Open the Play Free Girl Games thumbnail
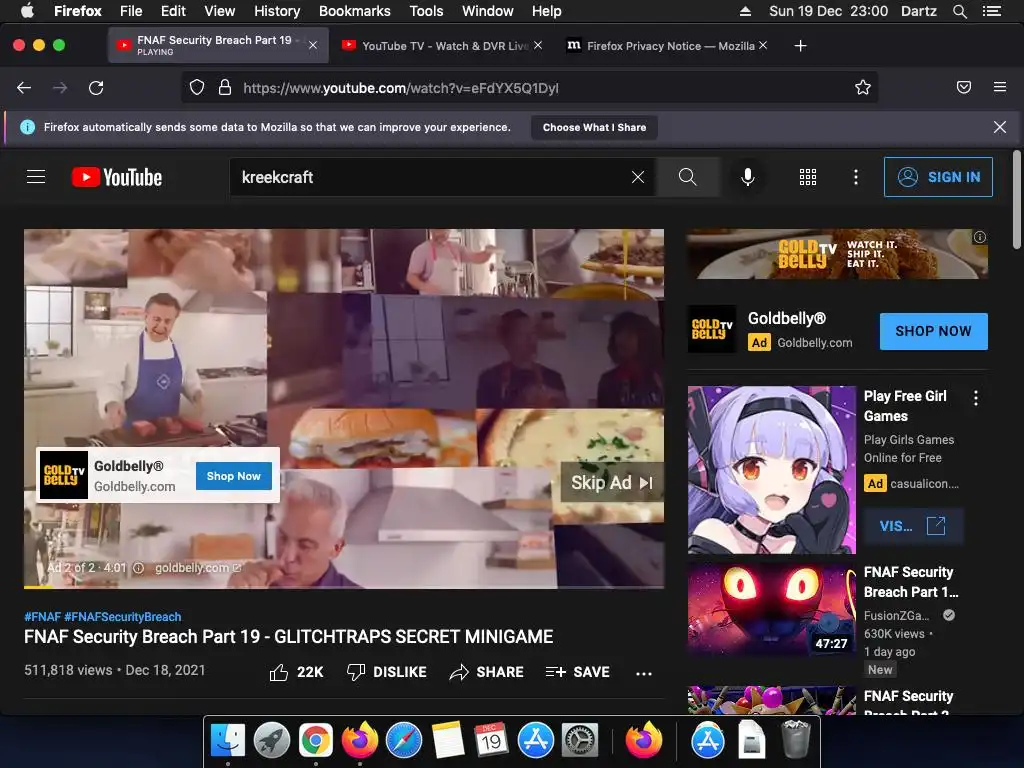This screenshot has height=768, width=1024. pyautogui.click(x=771, y=470)
